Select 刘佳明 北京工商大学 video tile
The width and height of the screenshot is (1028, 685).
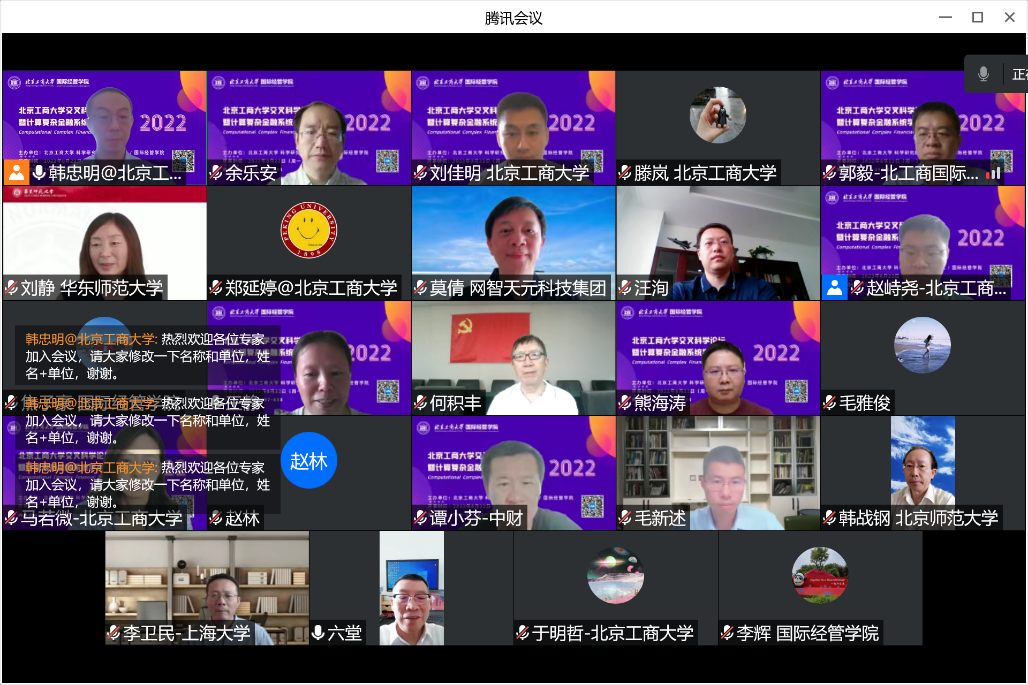(x=513, y=127)
